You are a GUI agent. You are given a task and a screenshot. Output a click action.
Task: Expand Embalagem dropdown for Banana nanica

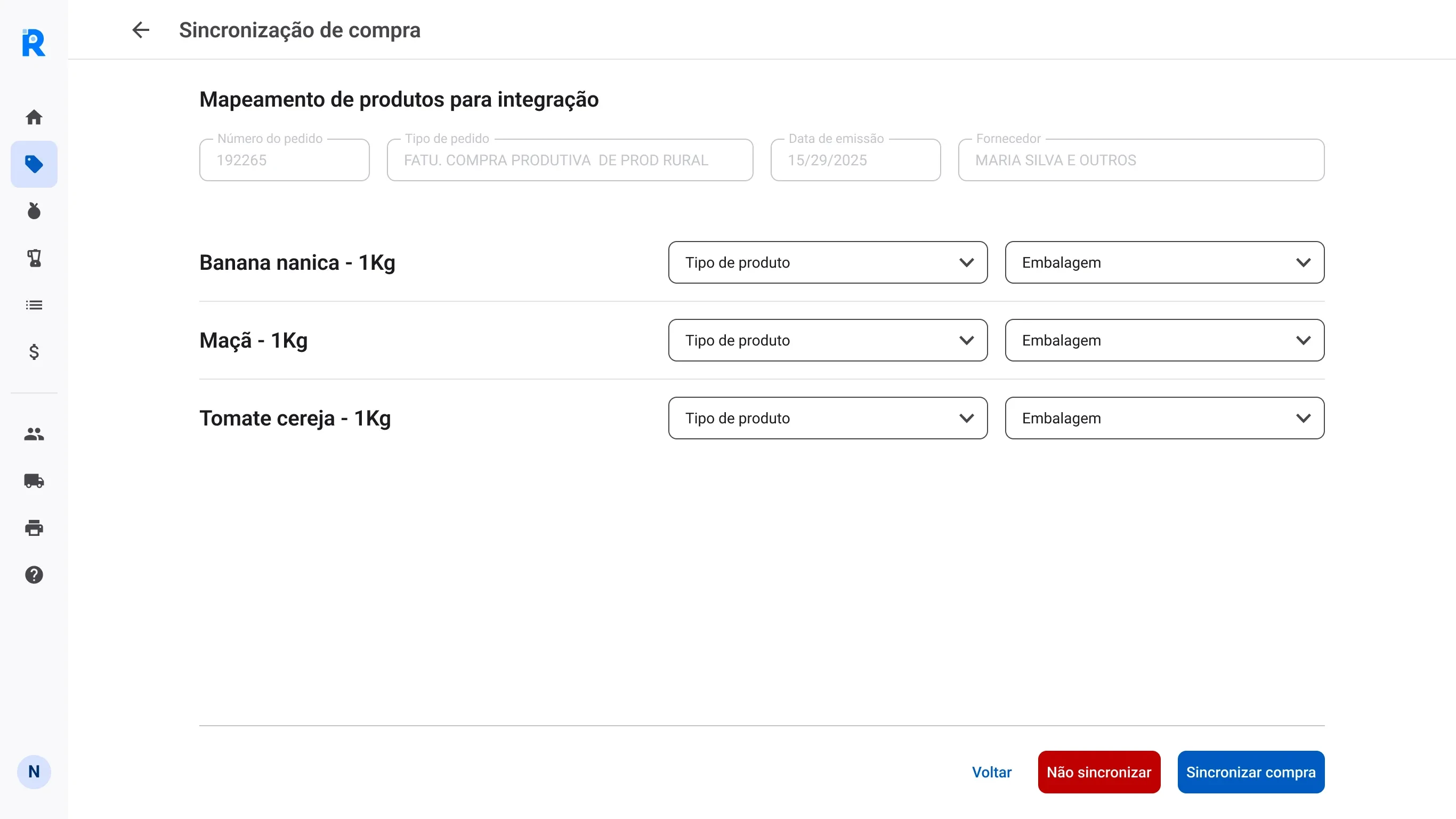tap(1164, 262)
